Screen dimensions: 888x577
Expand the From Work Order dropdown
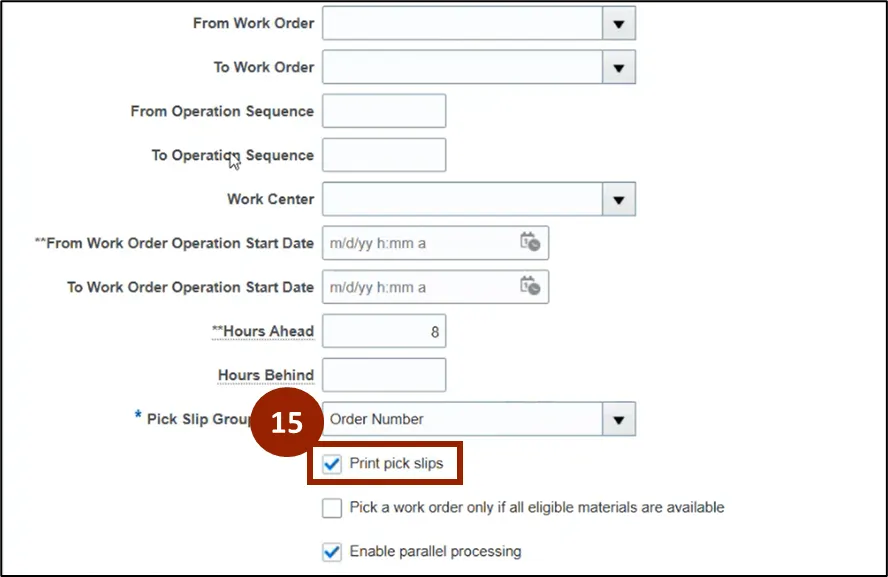pos(619,23)
